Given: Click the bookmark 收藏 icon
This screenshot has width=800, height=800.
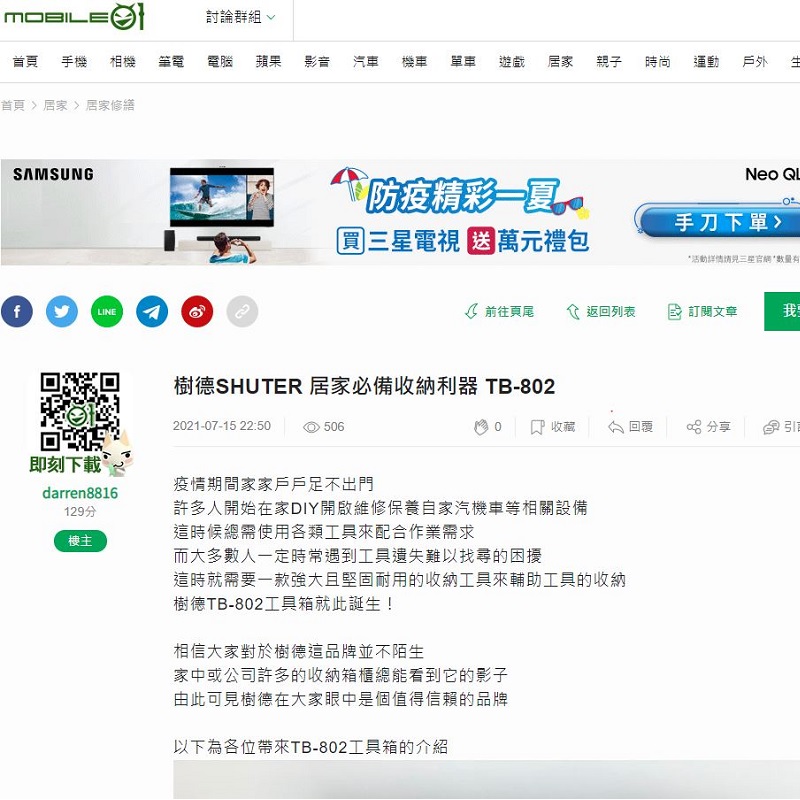Looking at the screenshot, I should click(x=537, y=427).
